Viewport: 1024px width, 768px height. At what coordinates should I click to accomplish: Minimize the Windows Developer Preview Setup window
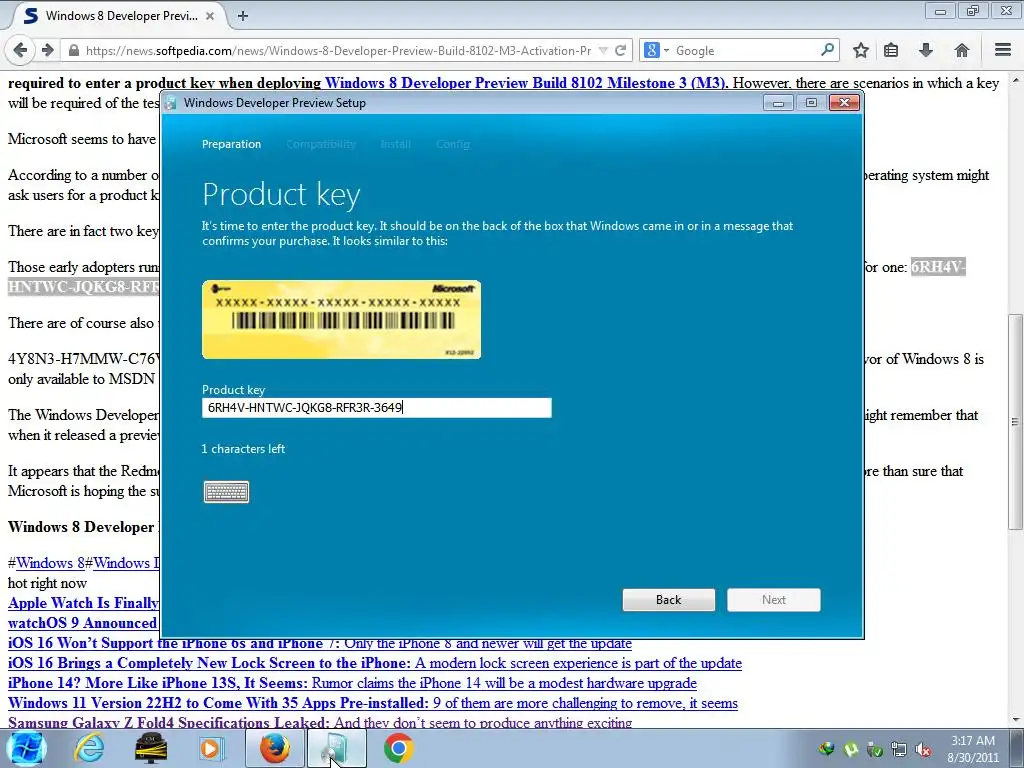pyautogui.click(x=778, y=103)
